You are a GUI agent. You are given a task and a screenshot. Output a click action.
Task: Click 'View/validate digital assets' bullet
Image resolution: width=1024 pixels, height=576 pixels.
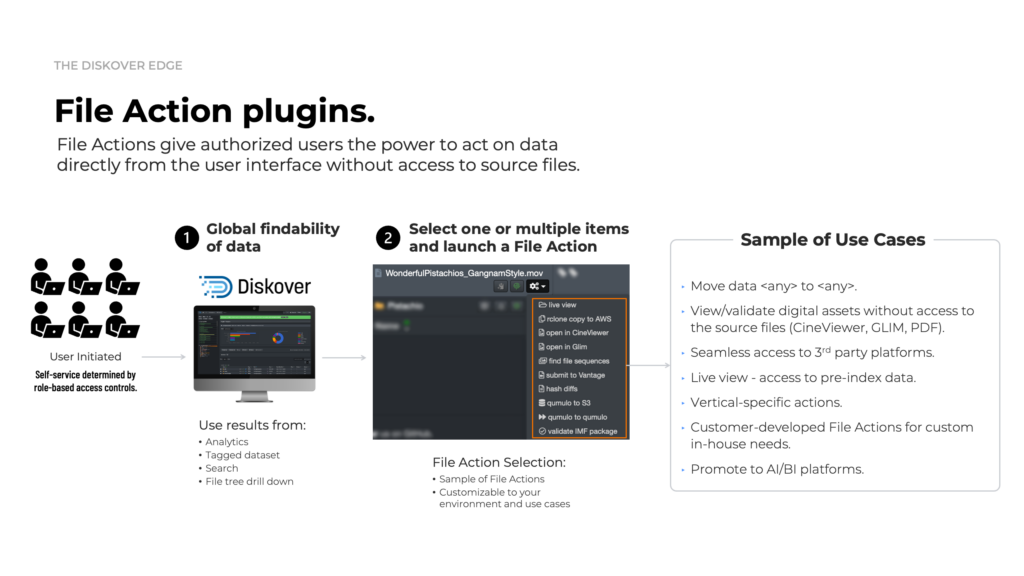(x=832, y=319)
